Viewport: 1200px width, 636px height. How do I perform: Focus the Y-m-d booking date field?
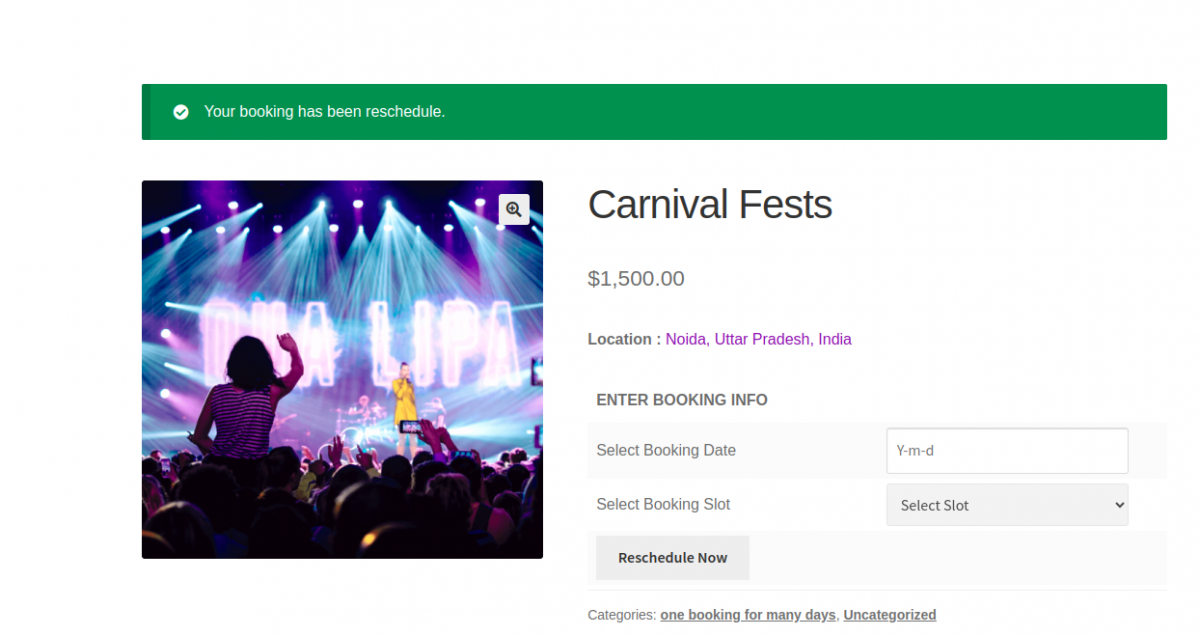[x=1006, y=451]
